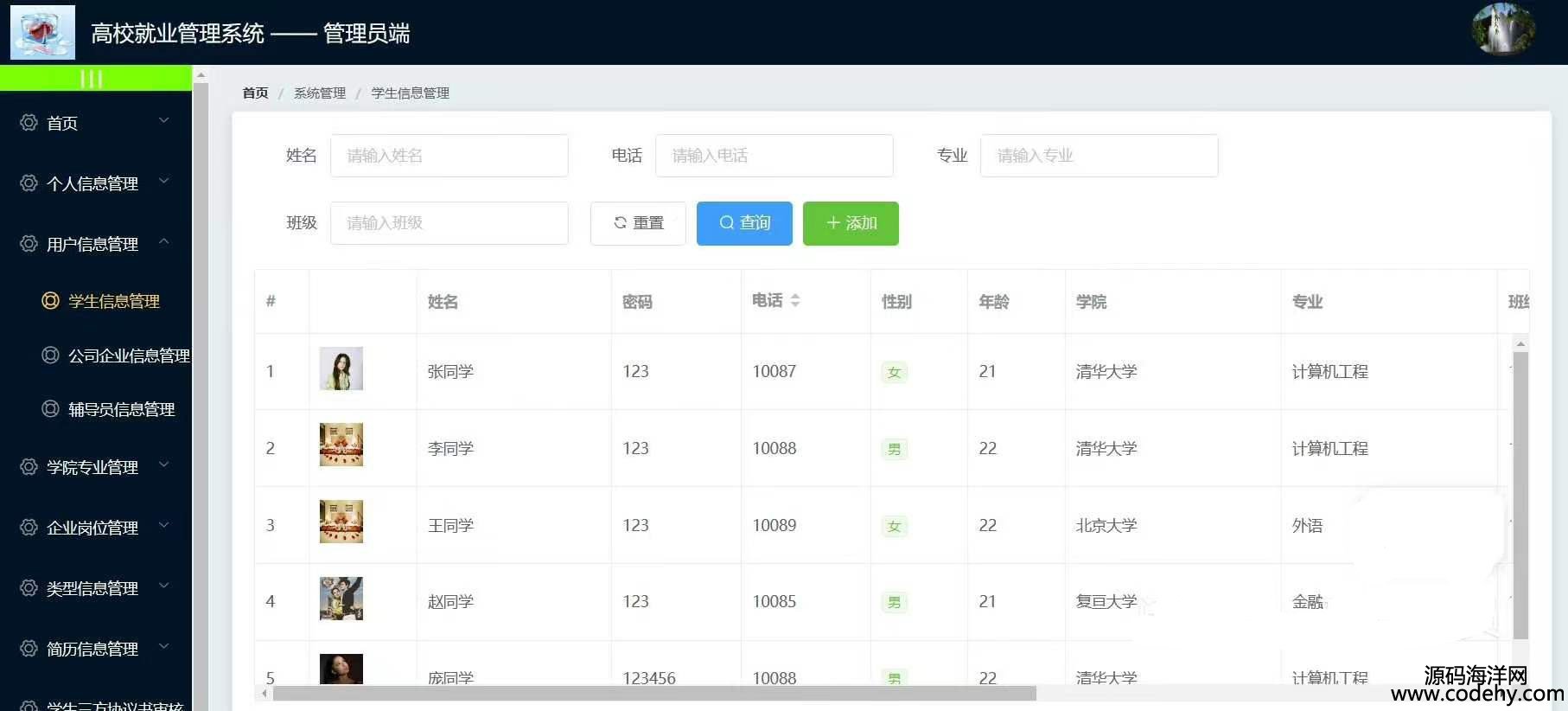Screen dimensions: 1568x711
Task: Click the blue 查询 search button
Action: coord(744,223)
